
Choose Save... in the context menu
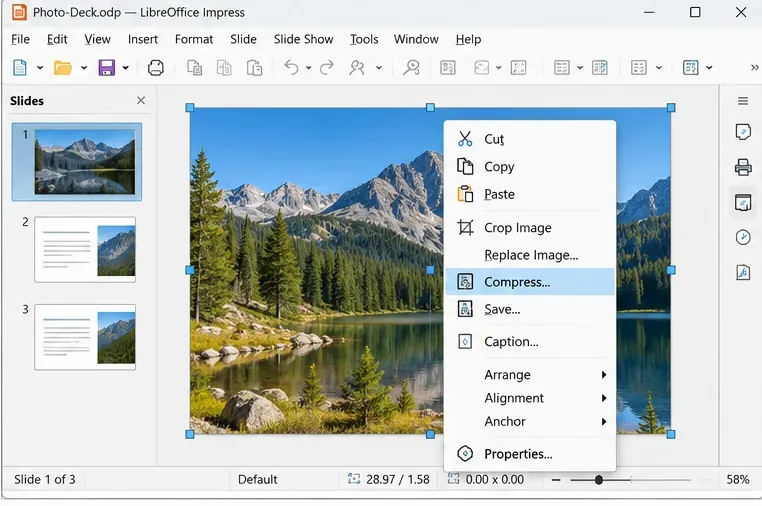530,309
